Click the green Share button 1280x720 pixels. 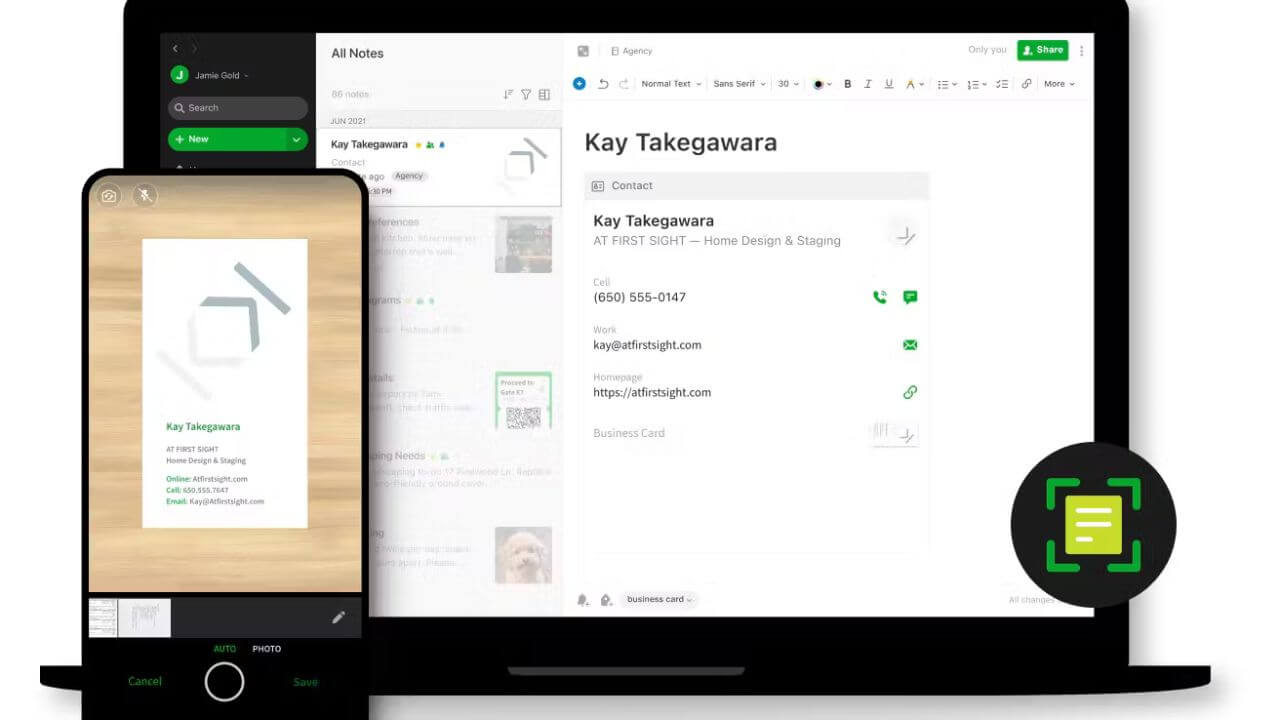[1042, 50]
